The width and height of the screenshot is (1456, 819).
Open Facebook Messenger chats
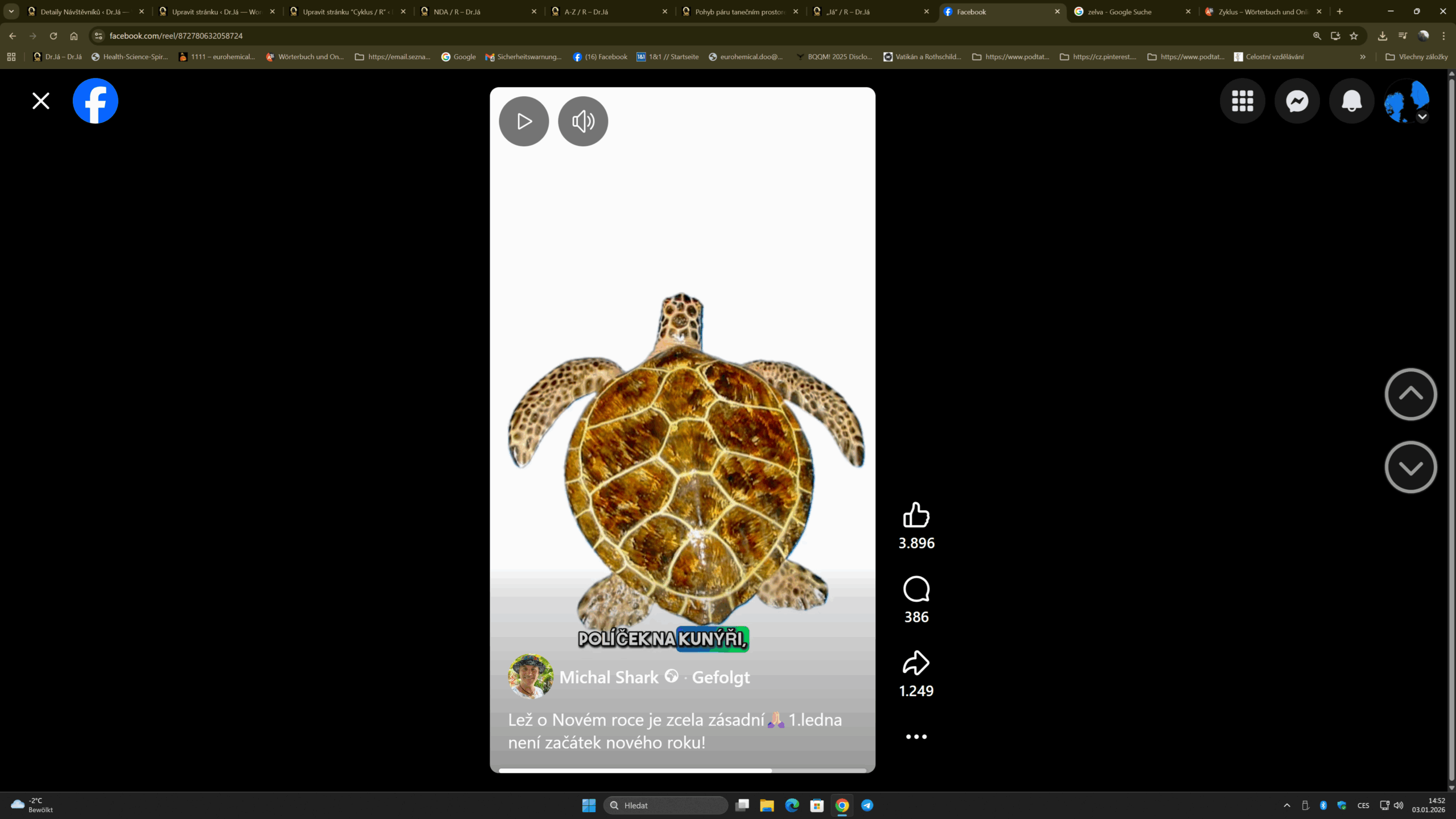(x=1297, y=101)
